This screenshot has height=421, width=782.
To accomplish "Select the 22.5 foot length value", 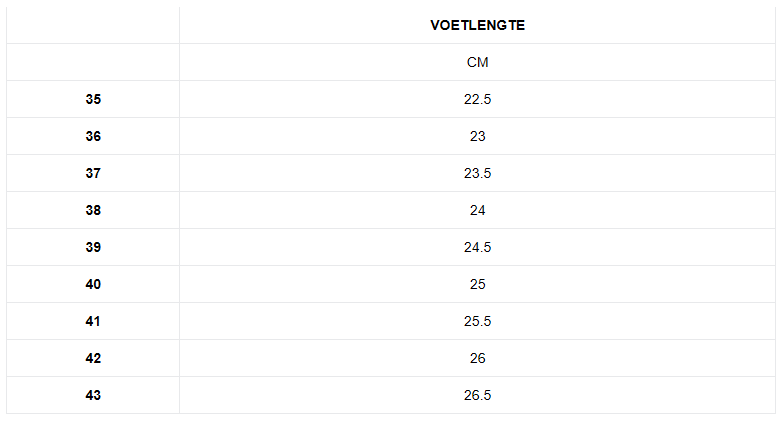I will click(x=477, y=99).
